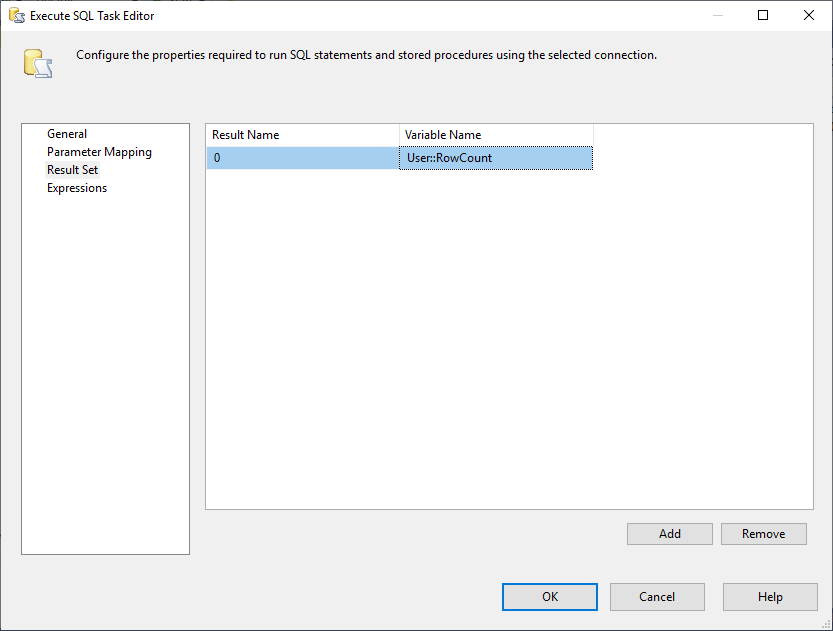Select the Result Set page
The height and width of the screenshot is (631, 833).
pos(72,170)
